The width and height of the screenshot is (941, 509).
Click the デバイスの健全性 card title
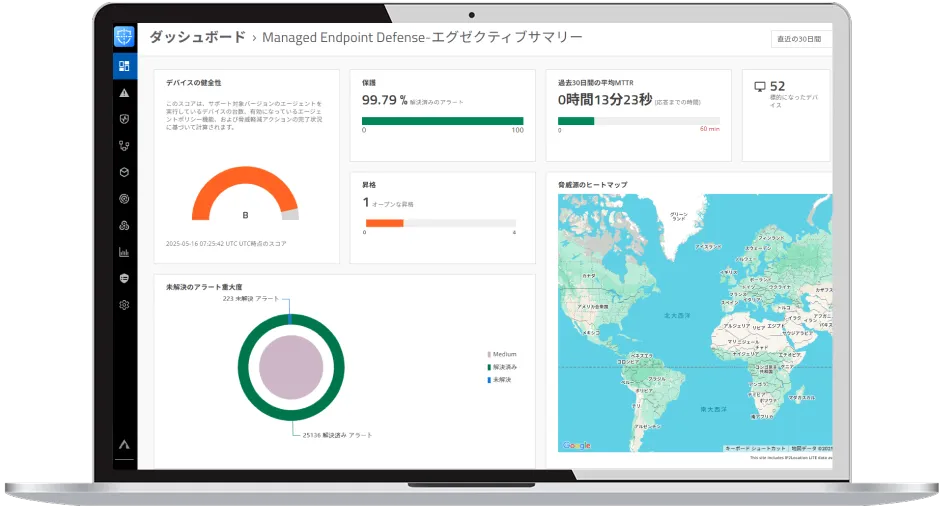[x=194, y=83]
